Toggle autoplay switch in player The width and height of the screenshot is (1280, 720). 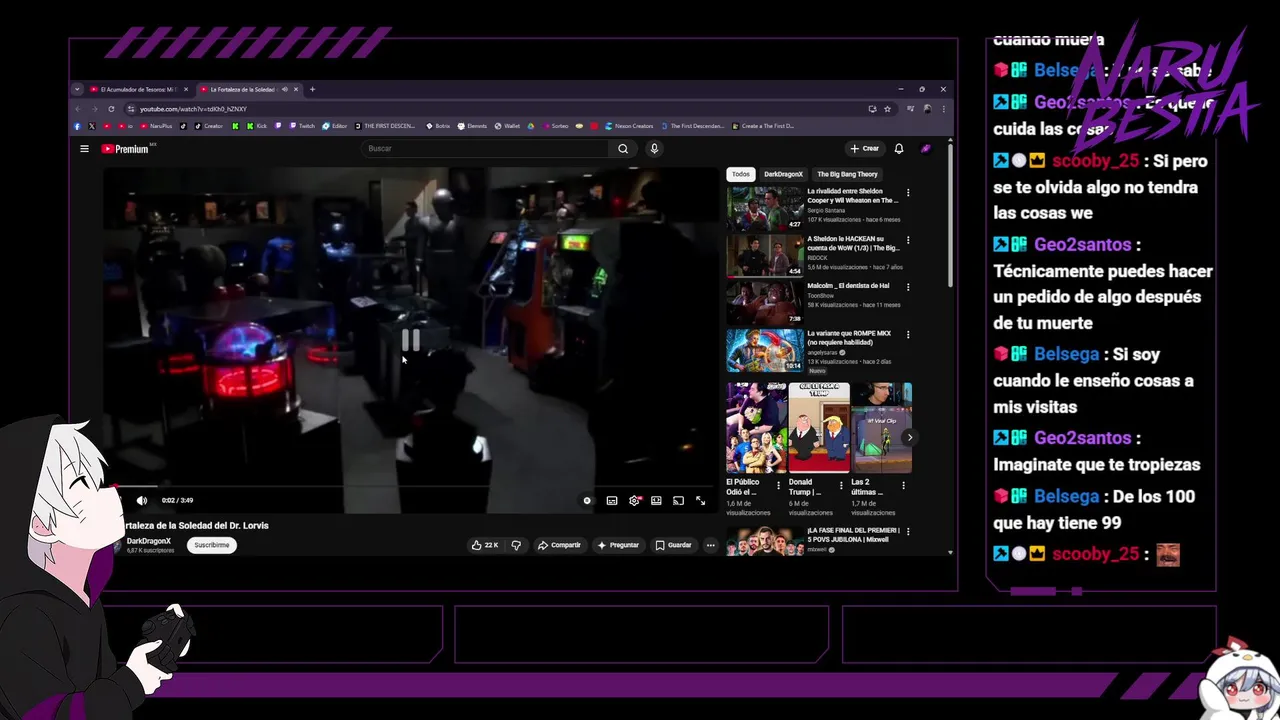click(x=588, y=500)
